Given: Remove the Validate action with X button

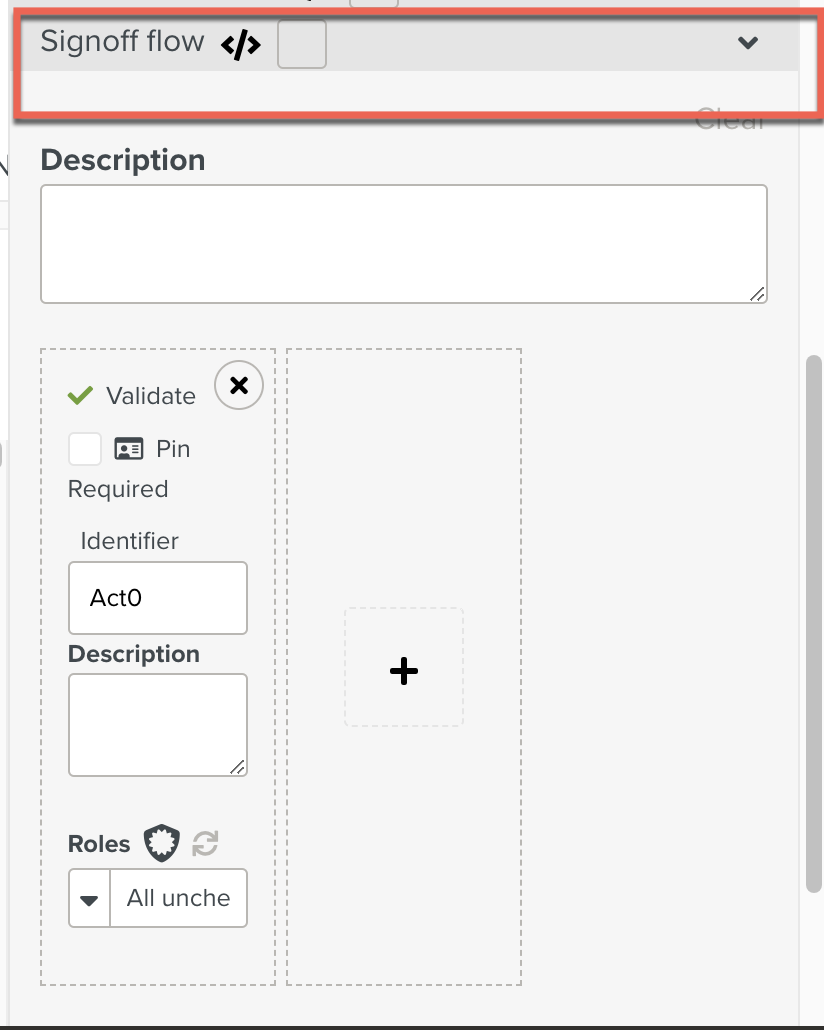Looking at the screenshot, I should pos(239,386).
